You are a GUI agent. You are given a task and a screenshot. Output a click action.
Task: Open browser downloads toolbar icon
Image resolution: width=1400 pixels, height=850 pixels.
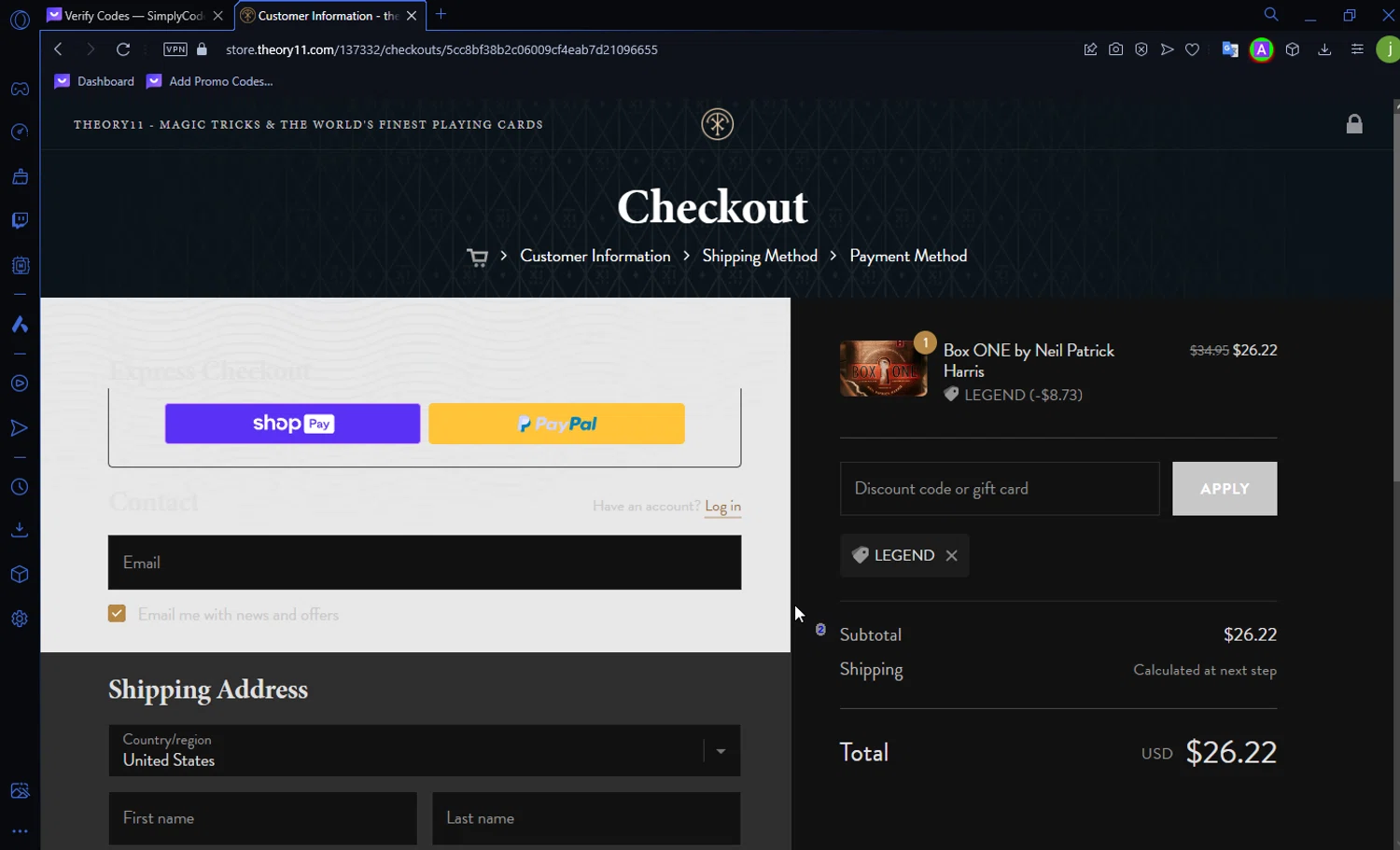pyautogui.click(x=1324, y=49)
